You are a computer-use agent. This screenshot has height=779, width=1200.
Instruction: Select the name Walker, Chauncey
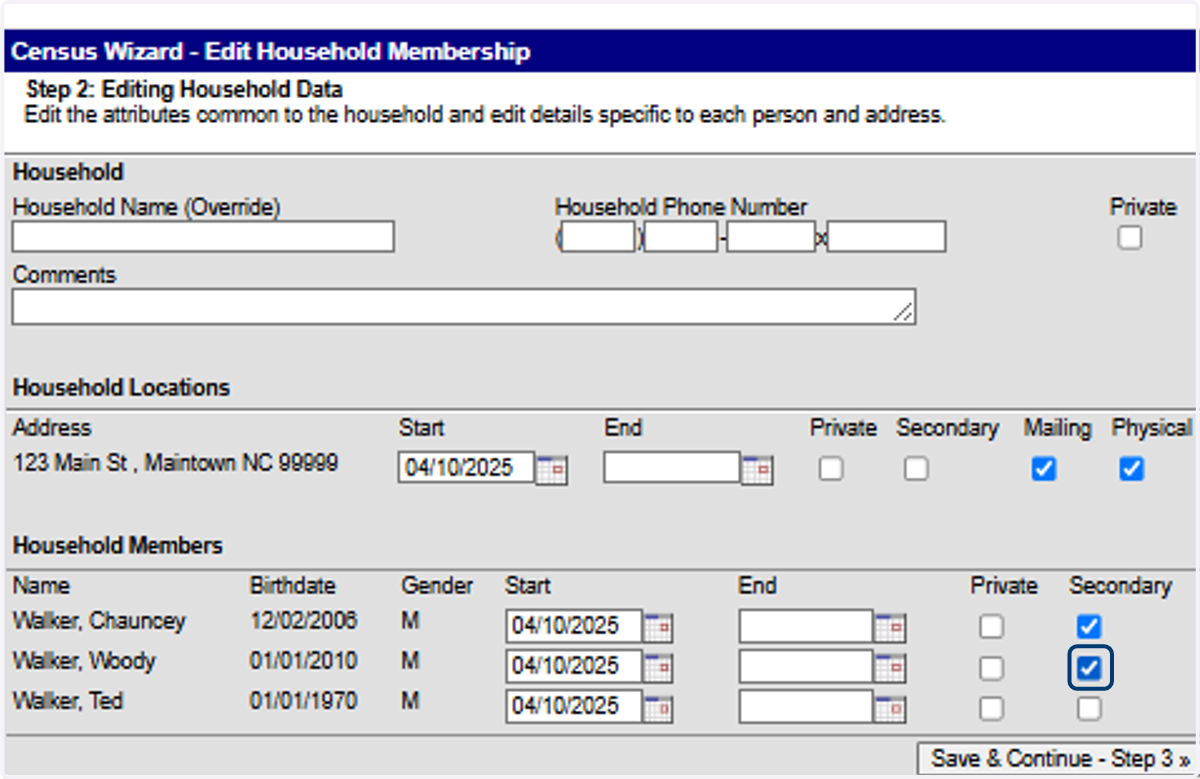tap(99, 622)
